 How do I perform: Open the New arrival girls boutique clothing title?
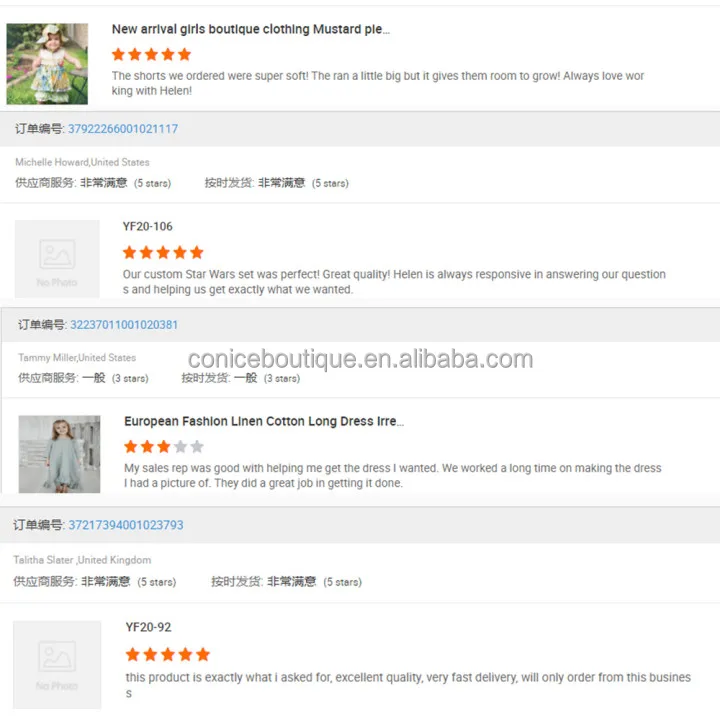coord(251,29)
